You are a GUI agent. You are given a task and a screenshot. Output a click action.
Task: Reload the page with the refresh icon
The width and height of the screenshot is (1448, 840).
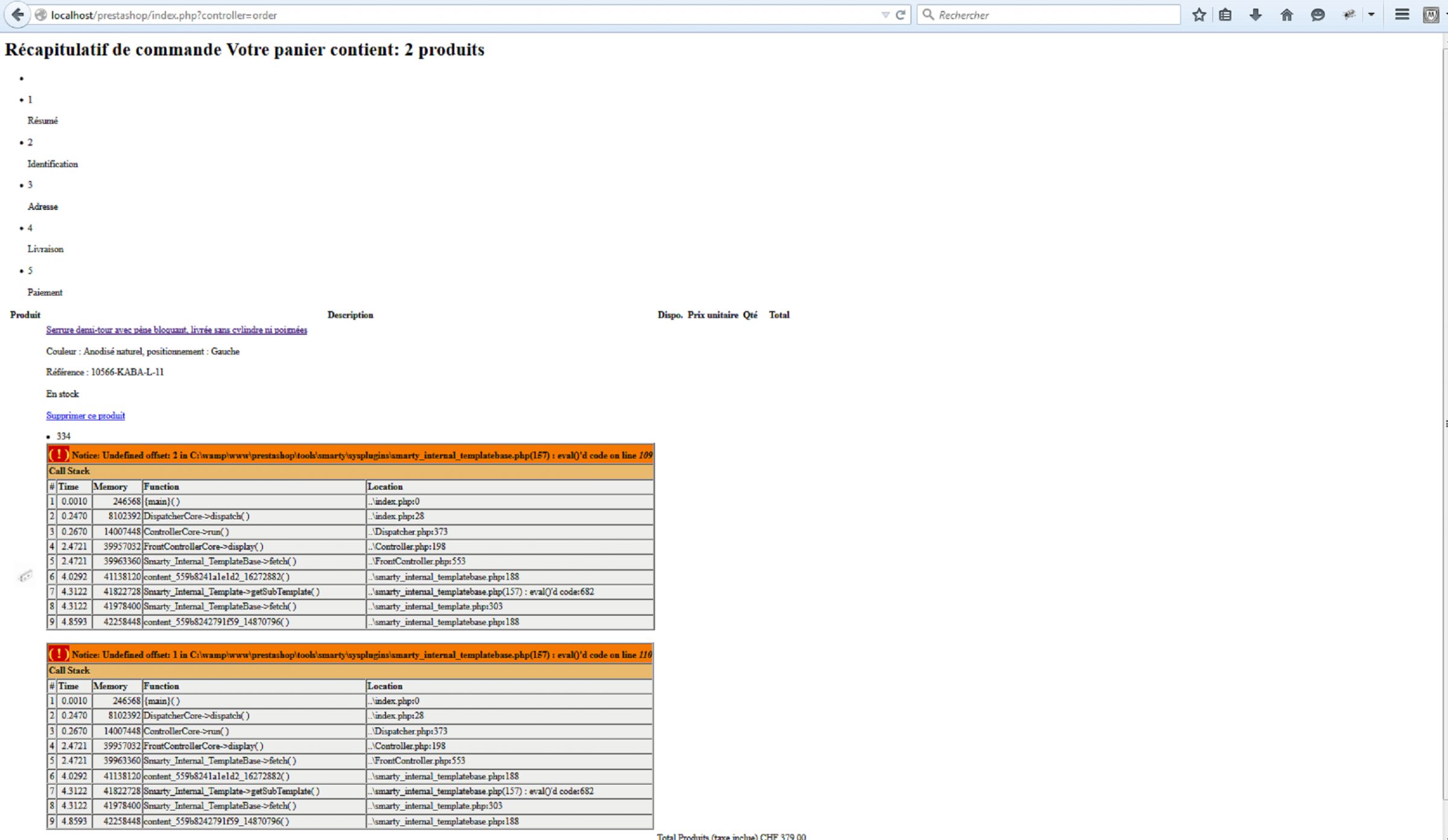(x=900, y=15)
